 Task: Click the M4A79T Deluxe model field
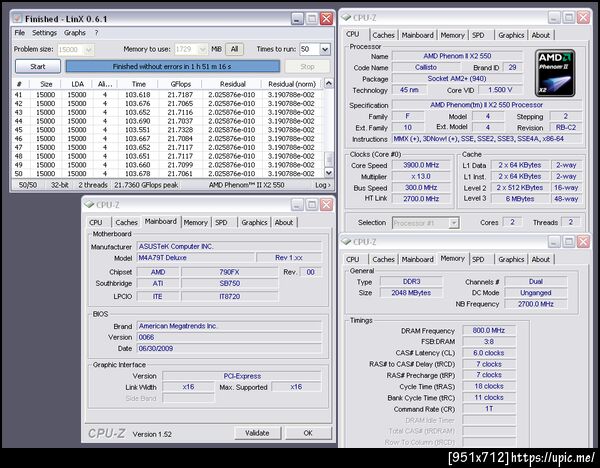click(196, 258)
